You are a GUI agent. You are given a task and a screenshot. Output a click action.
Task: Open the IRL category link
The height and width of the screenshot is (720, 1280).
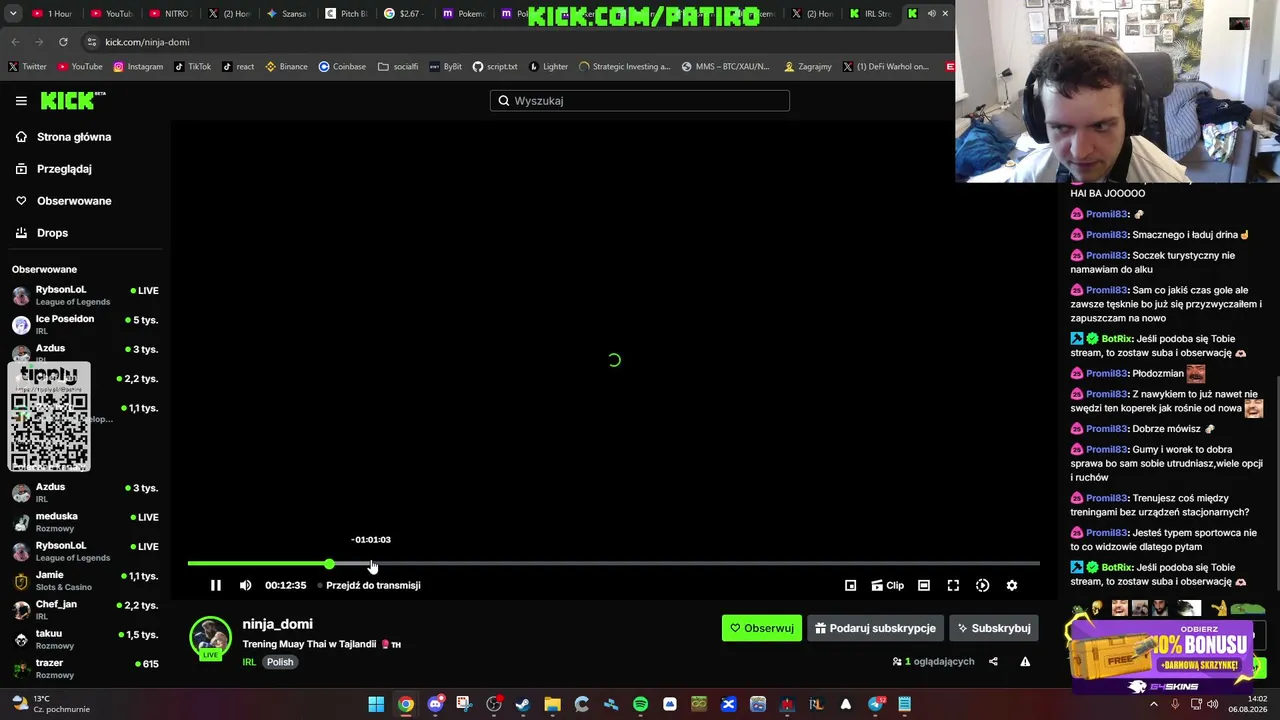pyautogui.click(x=249, y=662)
